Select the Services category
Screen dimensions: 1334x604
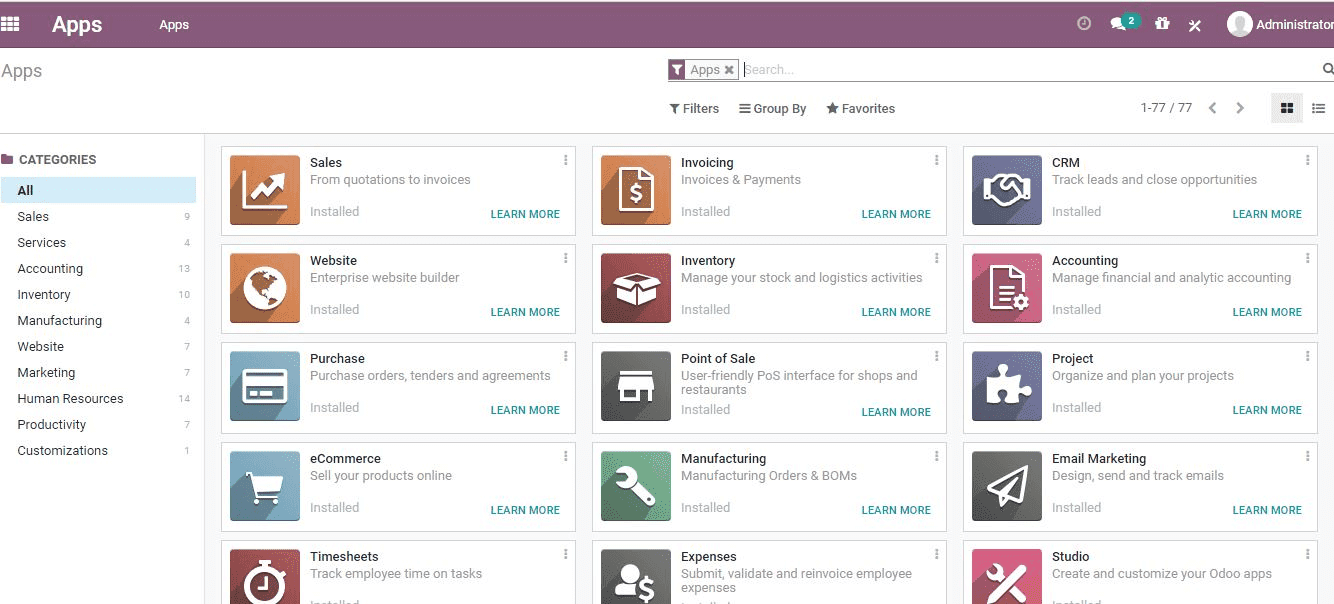pos(98,242)
